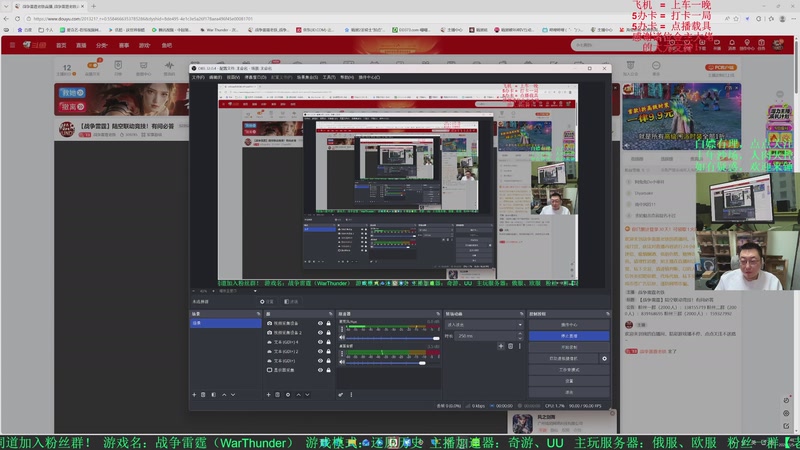
Task: Decrease transition duration with down stepper
Action: [x=520, y=338]
